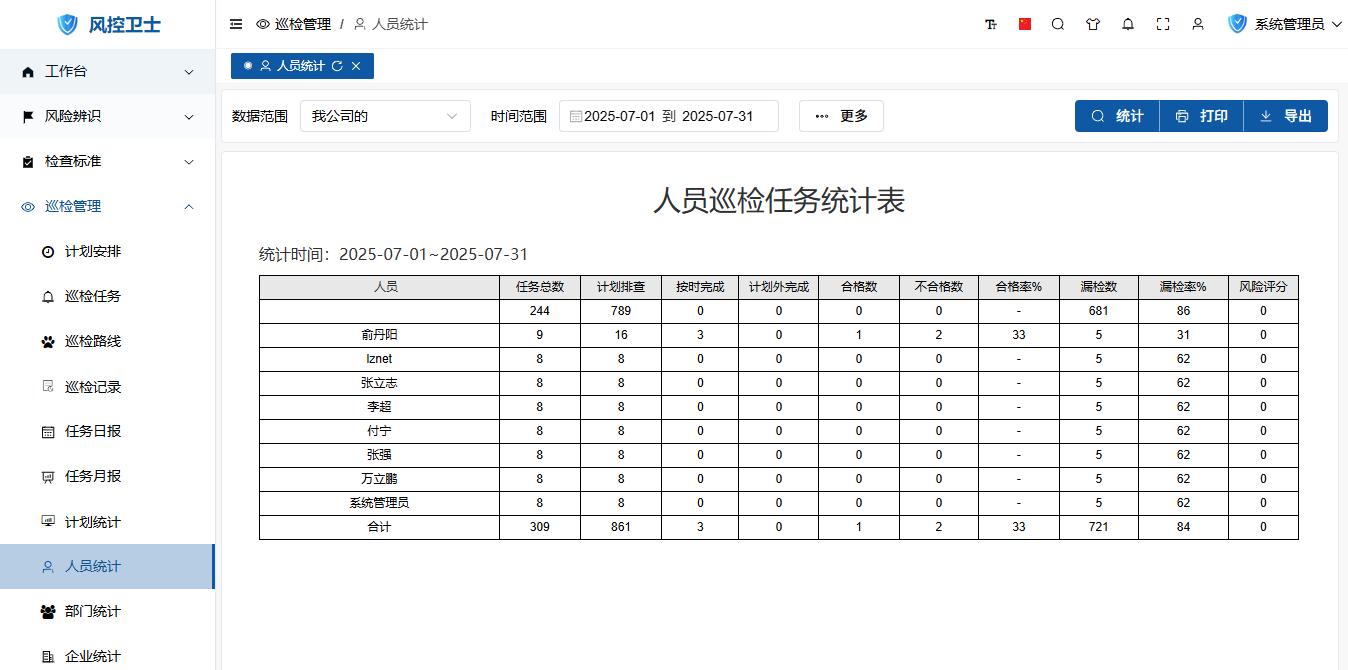The image size is (1348, 670).
Task: Click the user profile icon in header
Action: (1198, 24)
